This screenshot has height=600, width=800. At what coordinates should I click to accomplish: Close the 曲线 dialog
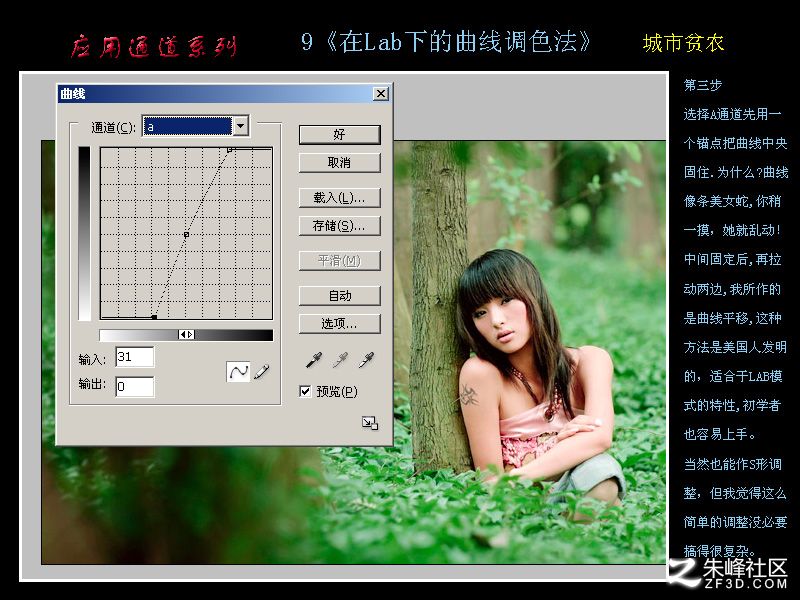coord(381,94)
